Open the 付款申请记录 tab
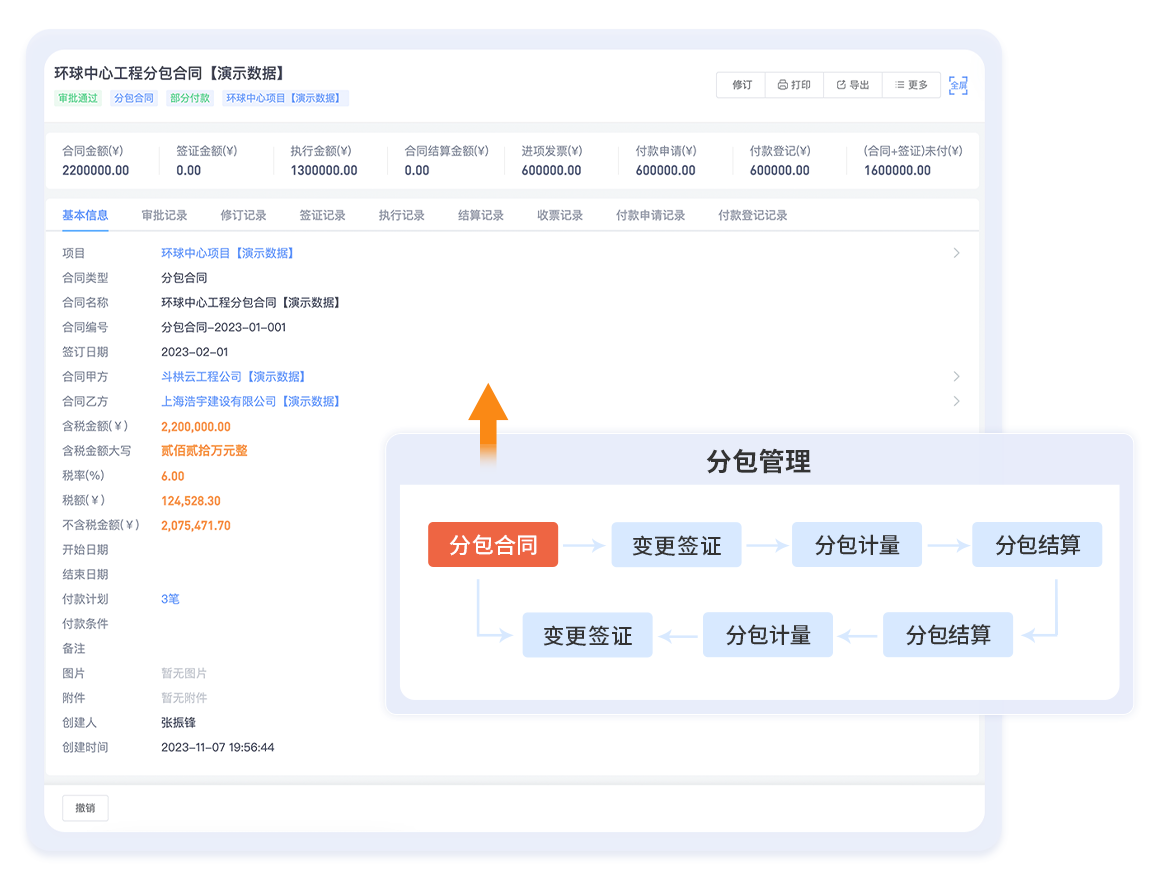 pos(650,215)
